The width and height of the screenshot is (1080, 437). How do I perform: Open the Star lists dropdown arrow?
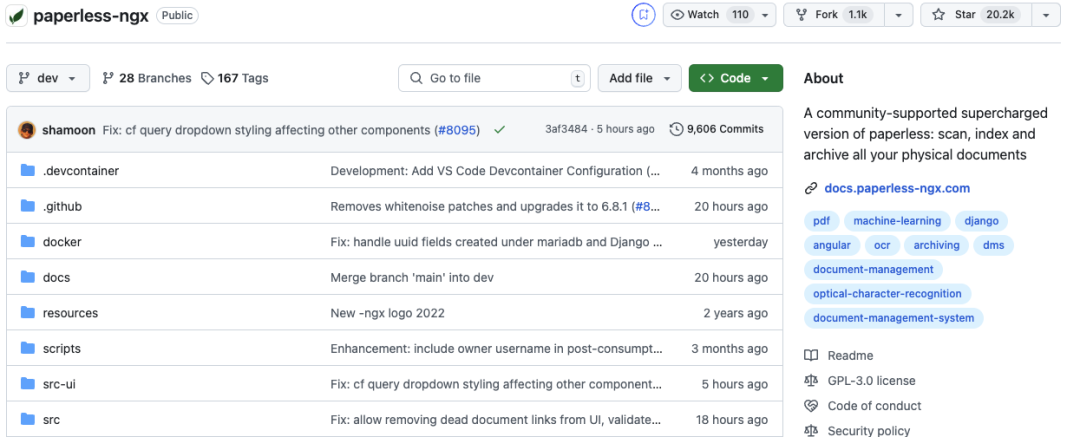coord(1046,14)
